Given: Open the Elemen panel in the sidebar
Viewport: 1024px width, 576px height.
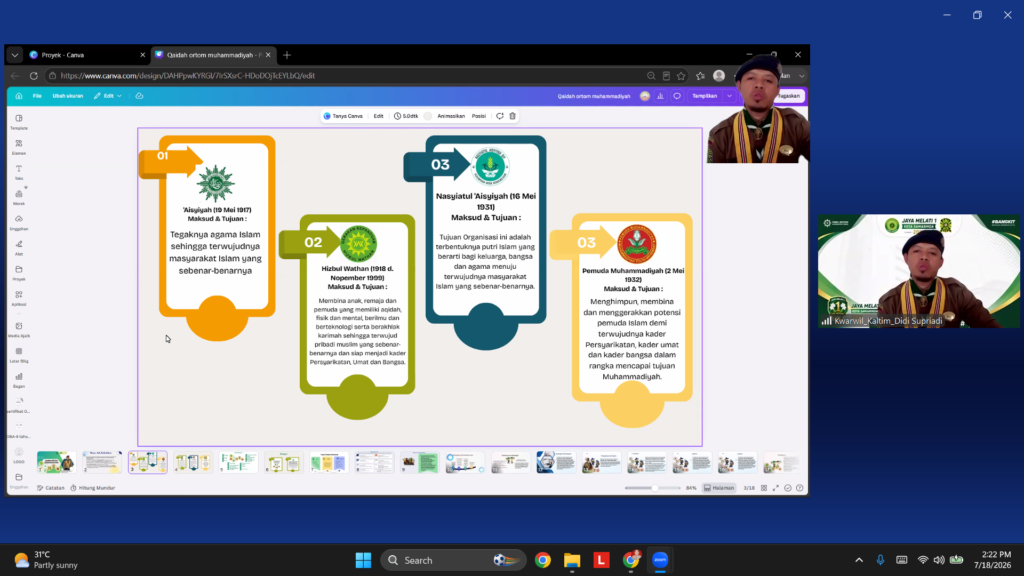Looking at the screenshot, I should click(x=19, y=147).
